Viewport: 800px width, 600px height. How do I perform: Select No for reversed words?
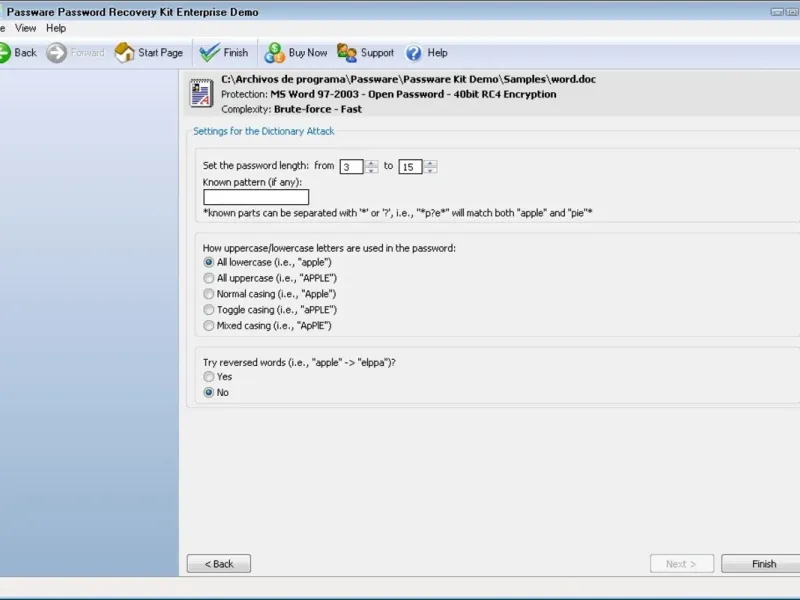pyautogui.click(x=209, y=392)
